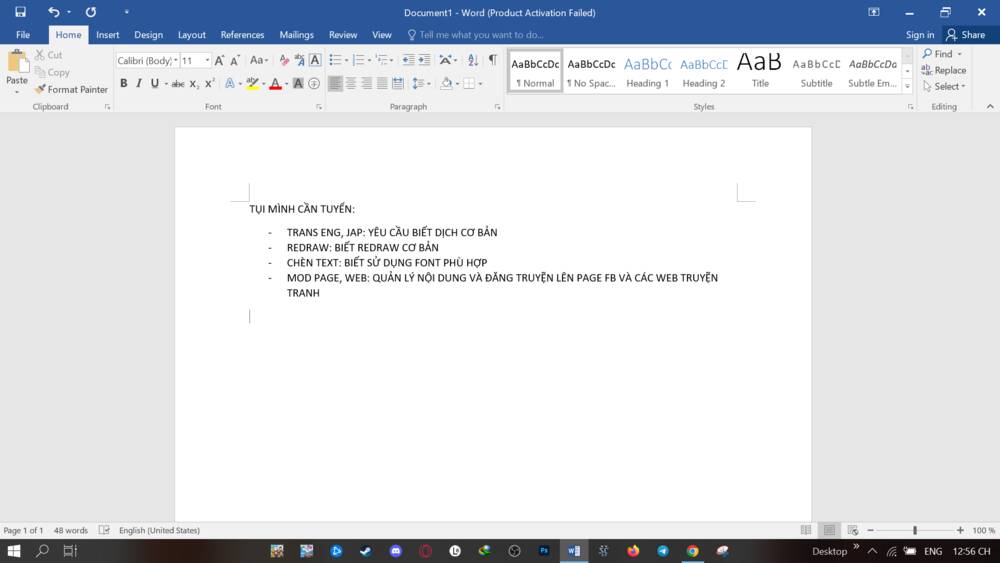Justify the paragraph text

[382, 84]
